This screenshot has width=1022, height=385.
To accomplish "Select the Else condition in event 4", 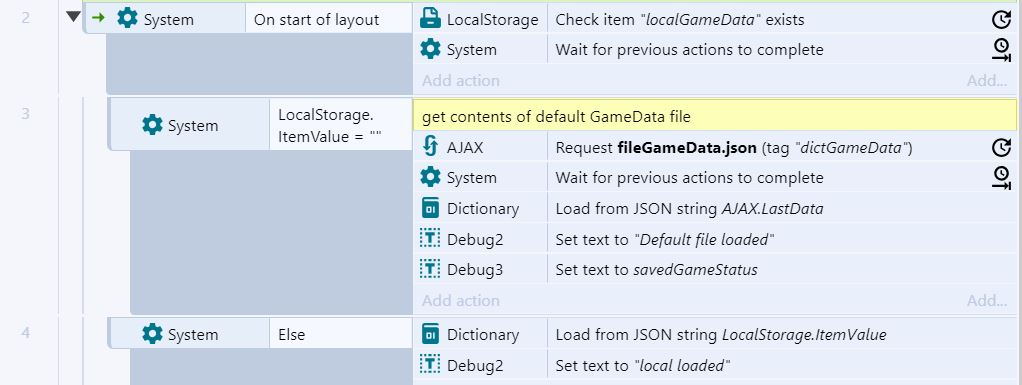I will (341, 334).
